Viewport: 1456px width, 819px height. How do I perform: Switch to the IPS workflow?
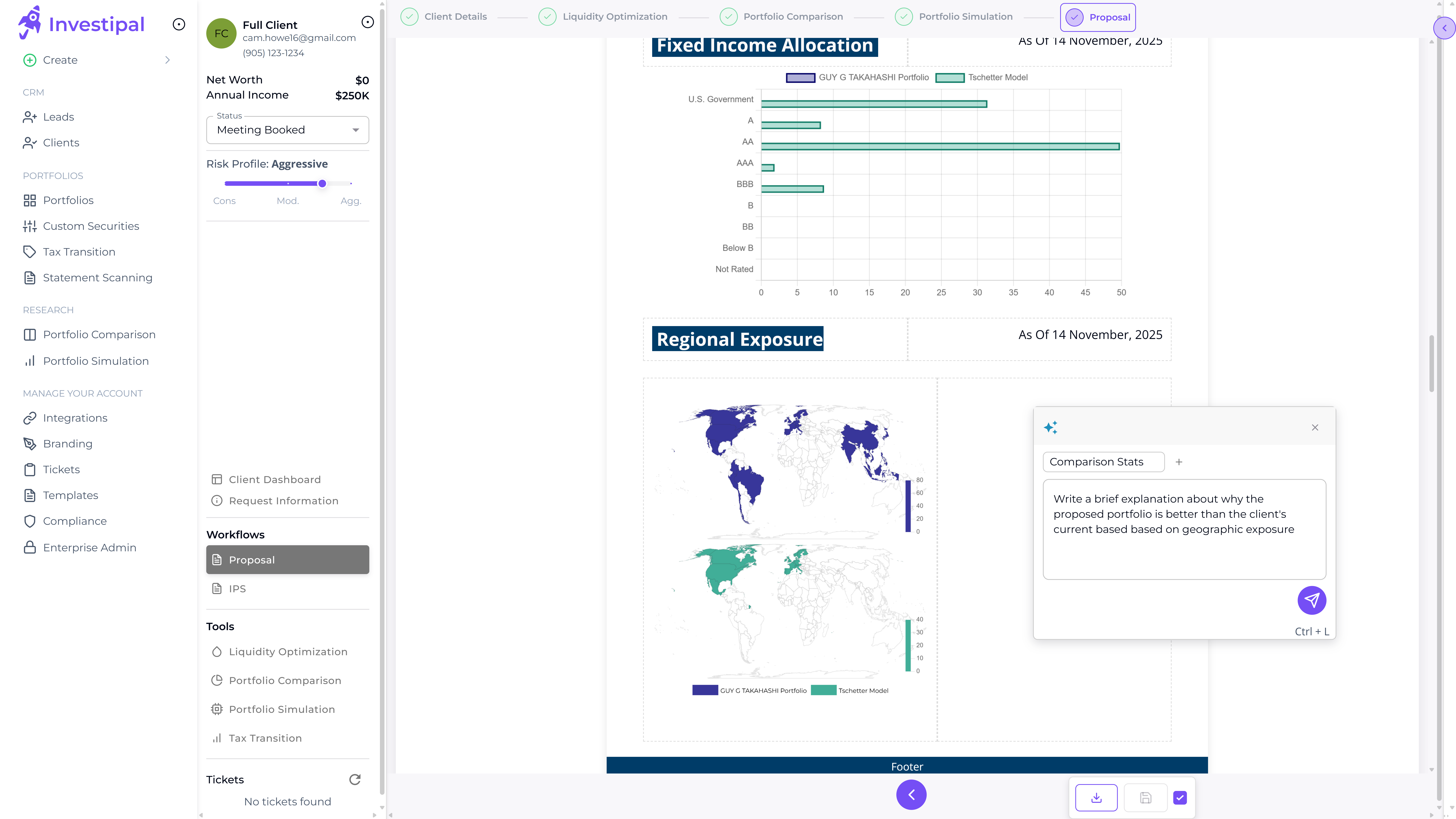pyautogui.click(x=237, y=588)
